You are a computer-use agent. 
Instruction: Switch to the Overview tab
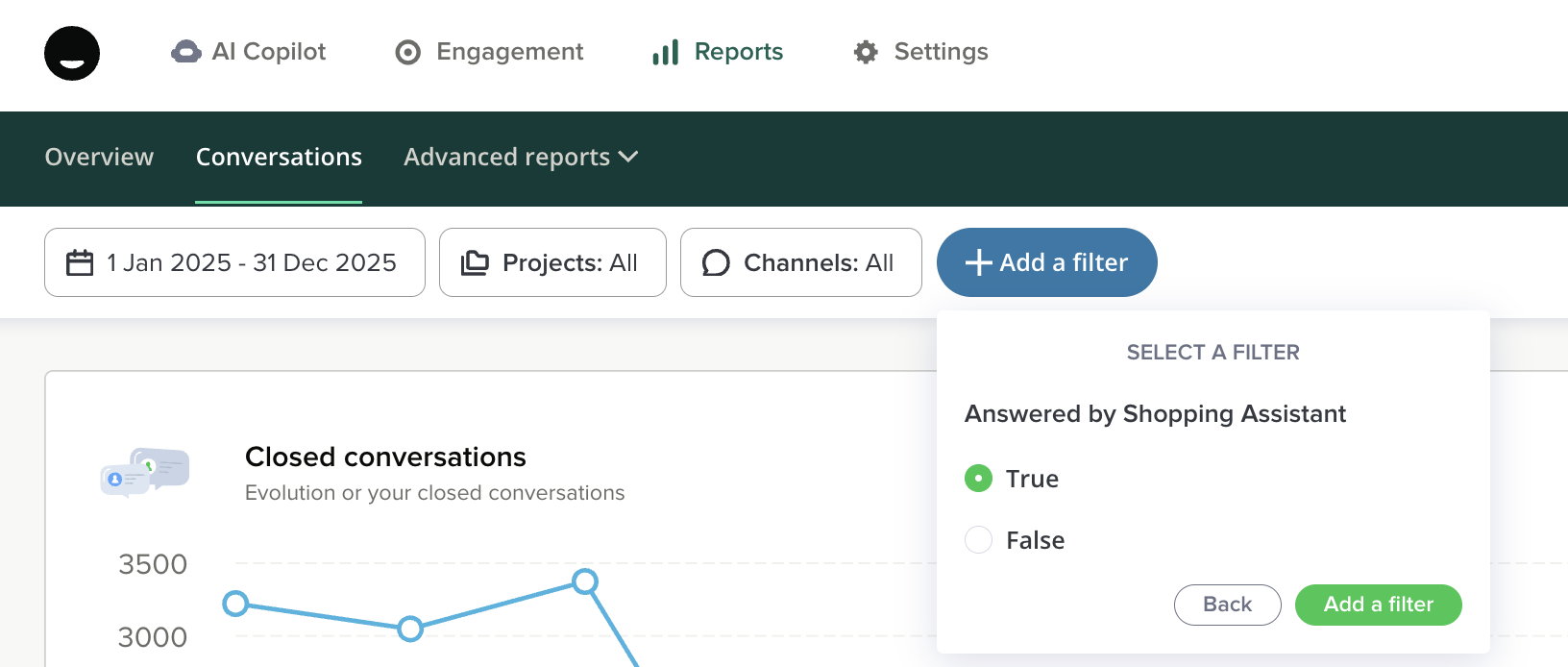tap(99, 157)
